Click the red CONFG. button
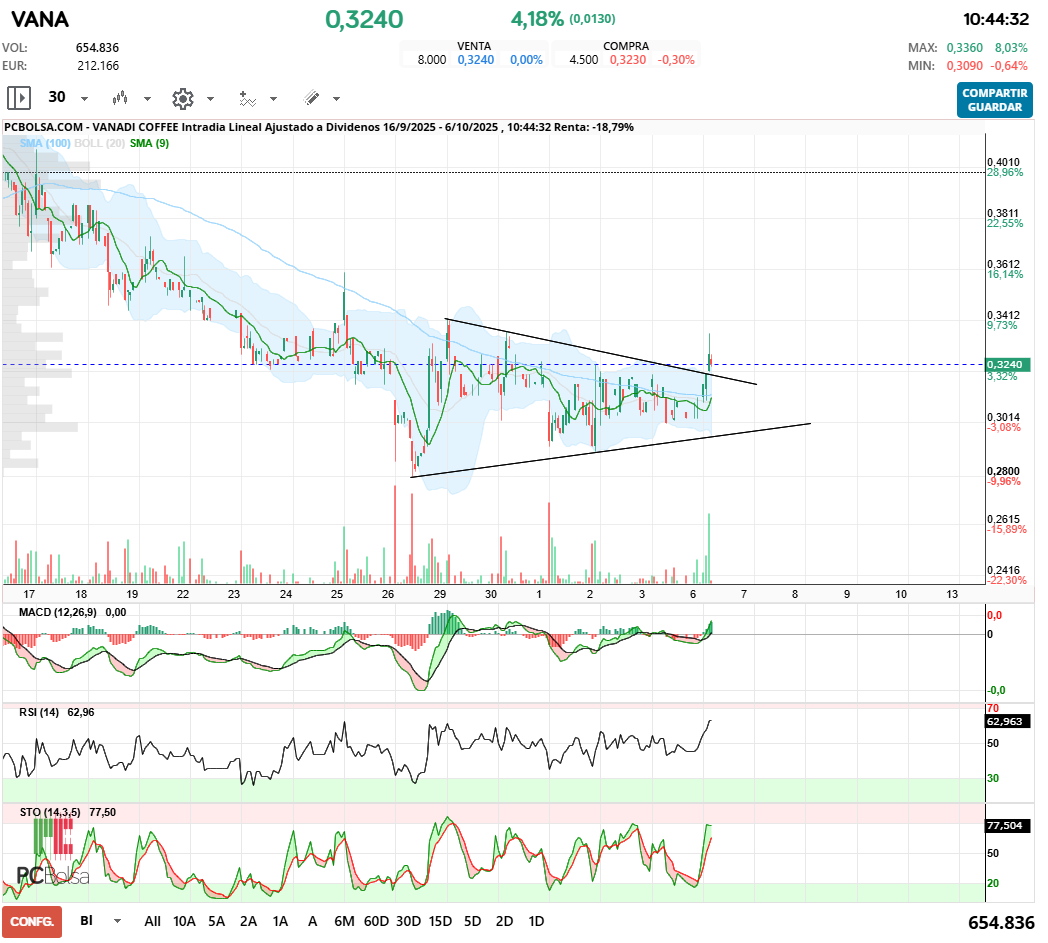The height and width of the screenshot is (943, 1048). [32, 922]
